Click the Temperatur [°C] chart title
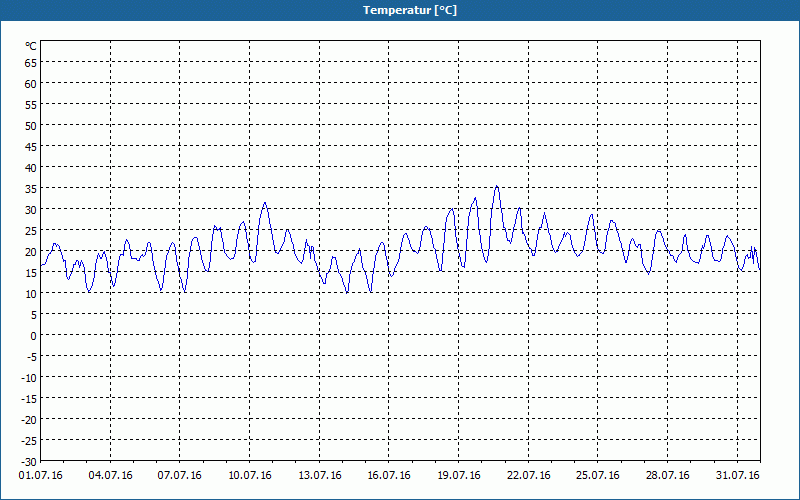 point(409,10)
